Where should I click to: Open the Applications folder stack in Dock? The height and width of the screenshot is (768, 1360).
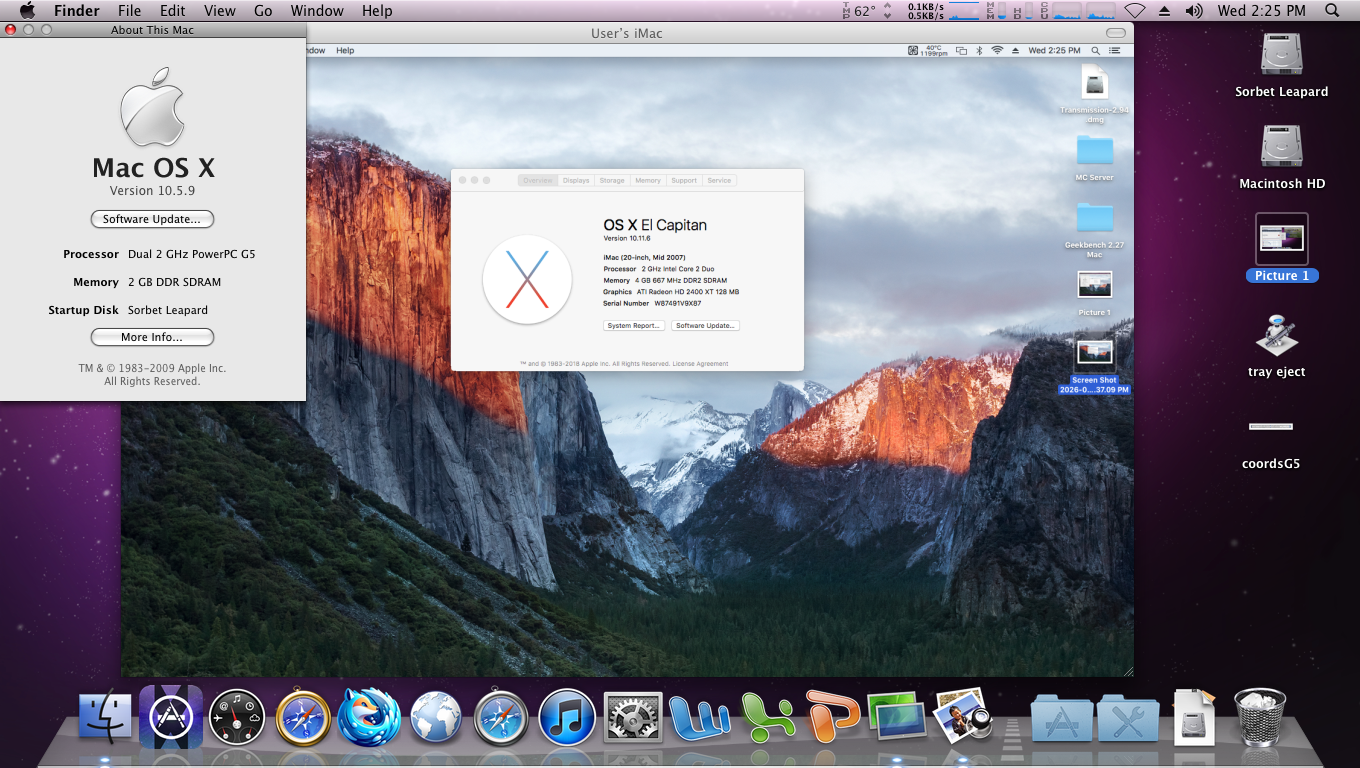[x=1061, y=717]
